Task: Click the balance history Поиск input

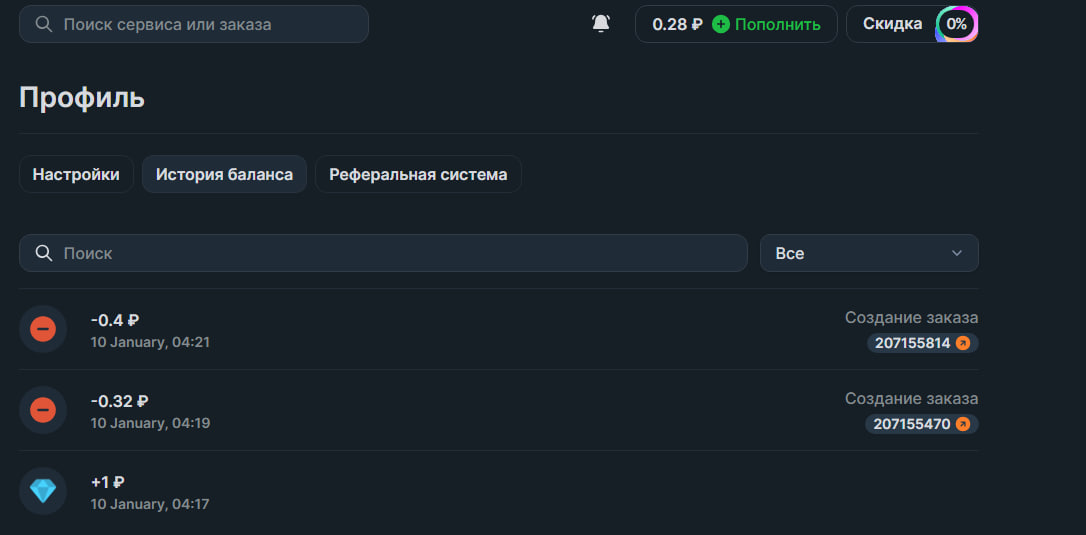Action: [400, 253]
